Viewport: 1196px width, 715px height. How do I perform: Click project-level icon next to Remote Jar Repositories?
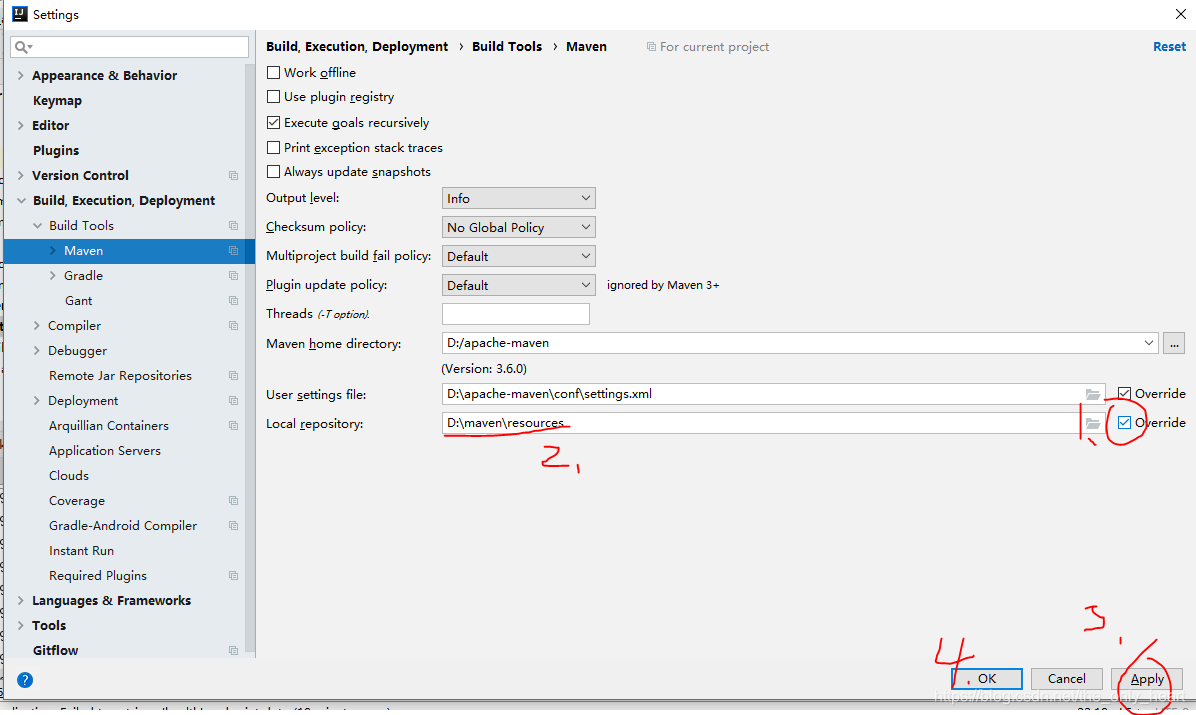tap(233, 376)
